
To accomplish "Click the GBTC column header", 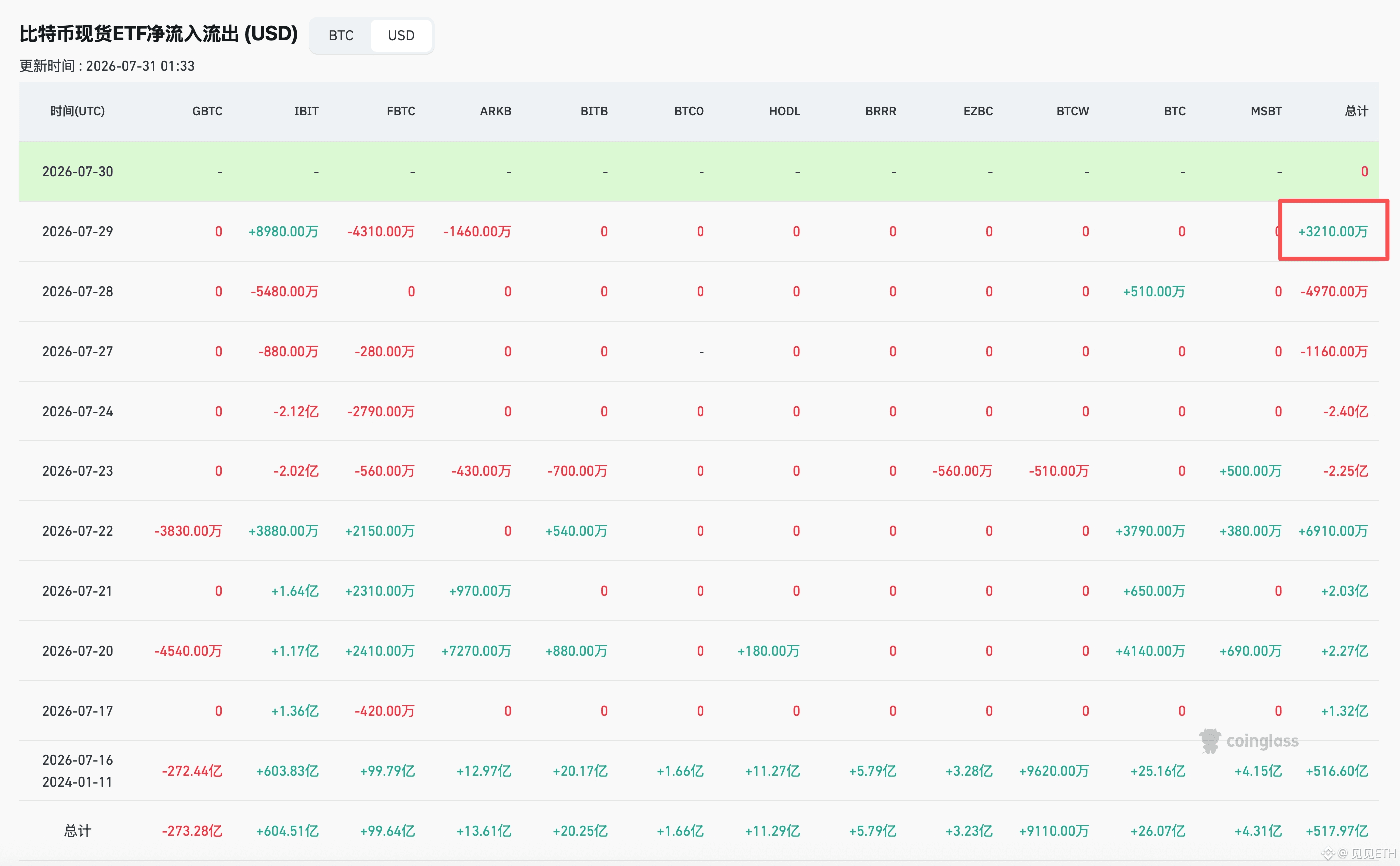I will (x=207, y=111).
